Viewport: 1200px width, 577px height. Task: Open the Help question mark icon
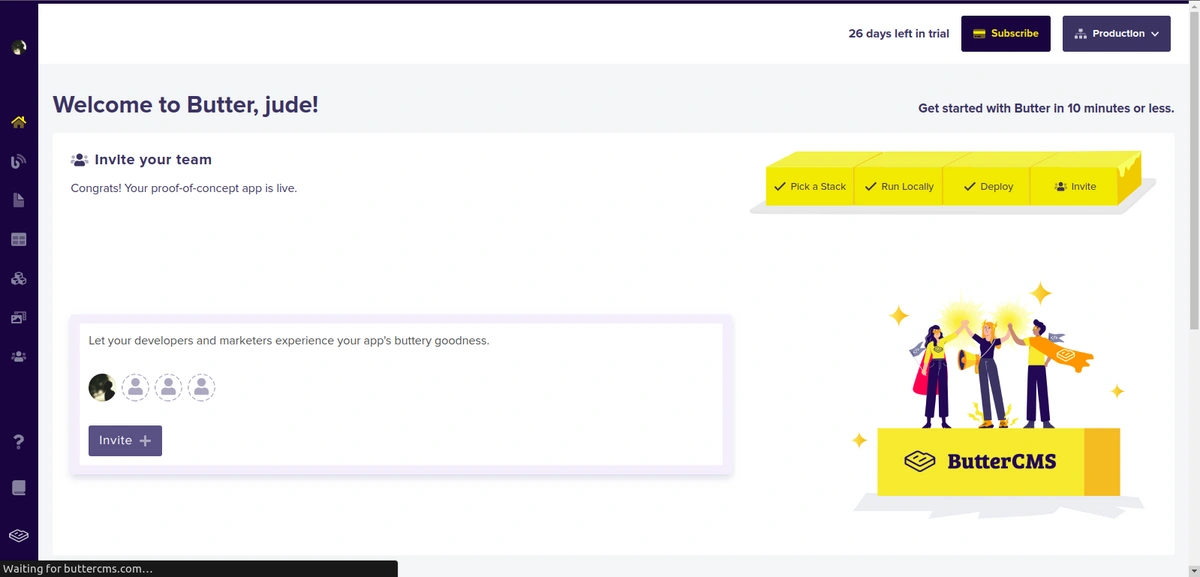click(18, 442)
